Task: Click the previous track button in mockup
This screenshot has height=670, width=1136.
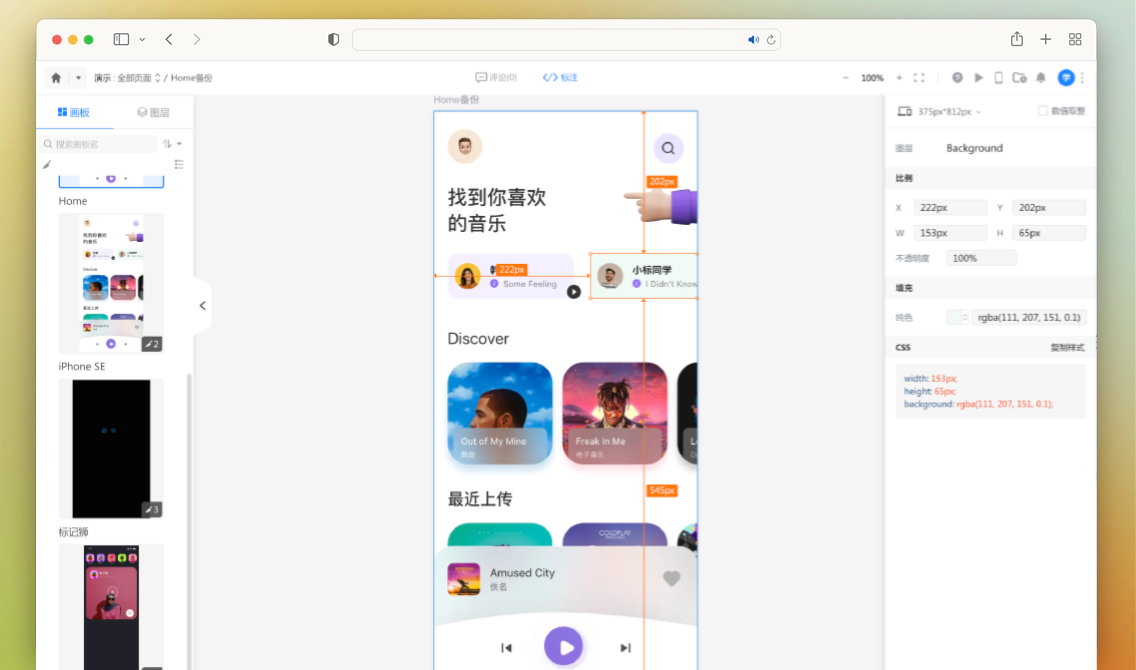Action: point(506,648)
